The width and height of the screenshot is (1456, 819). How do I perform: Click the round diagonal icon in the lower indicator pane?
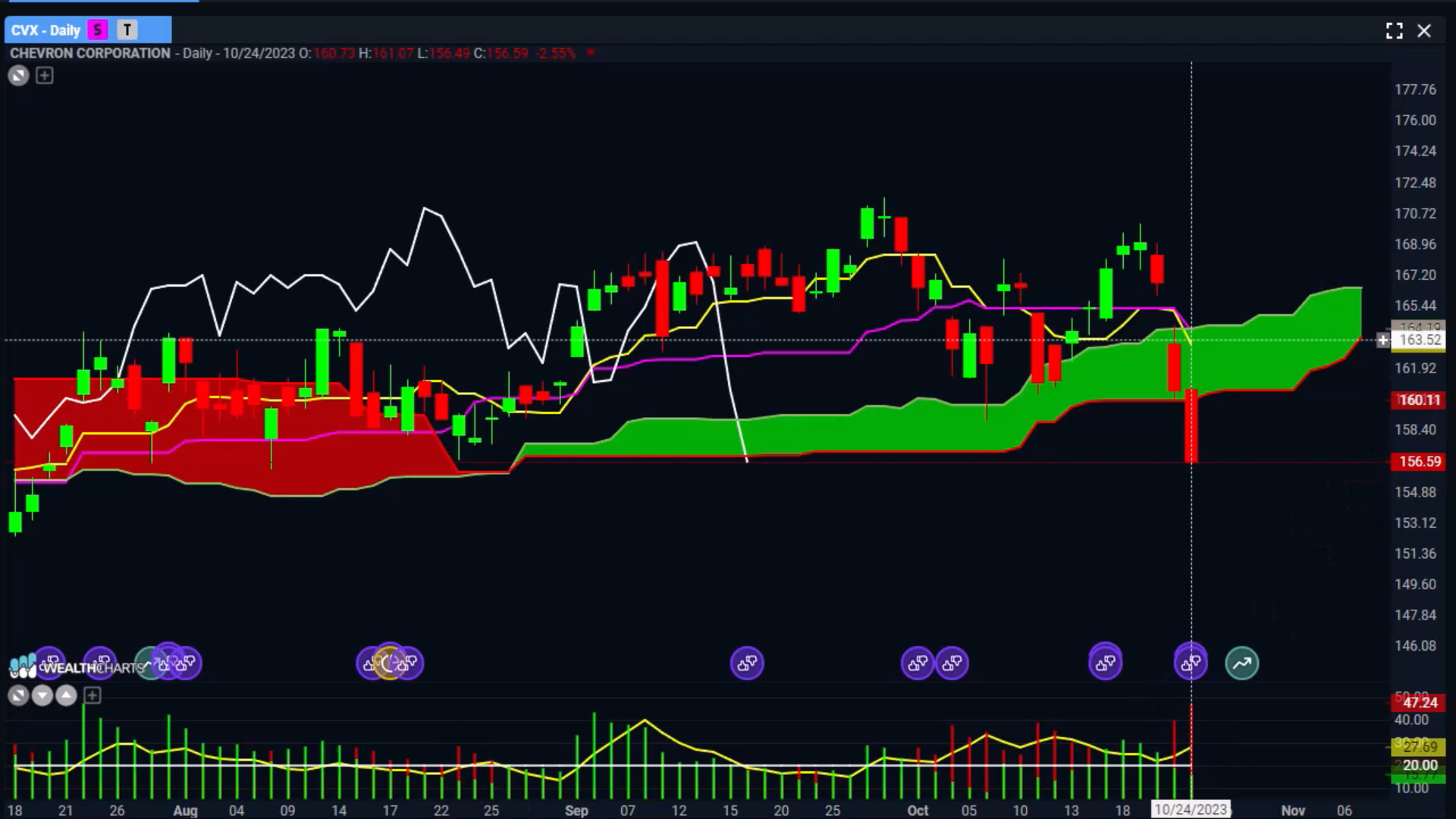pyautogui.click(x=18, y=695)
